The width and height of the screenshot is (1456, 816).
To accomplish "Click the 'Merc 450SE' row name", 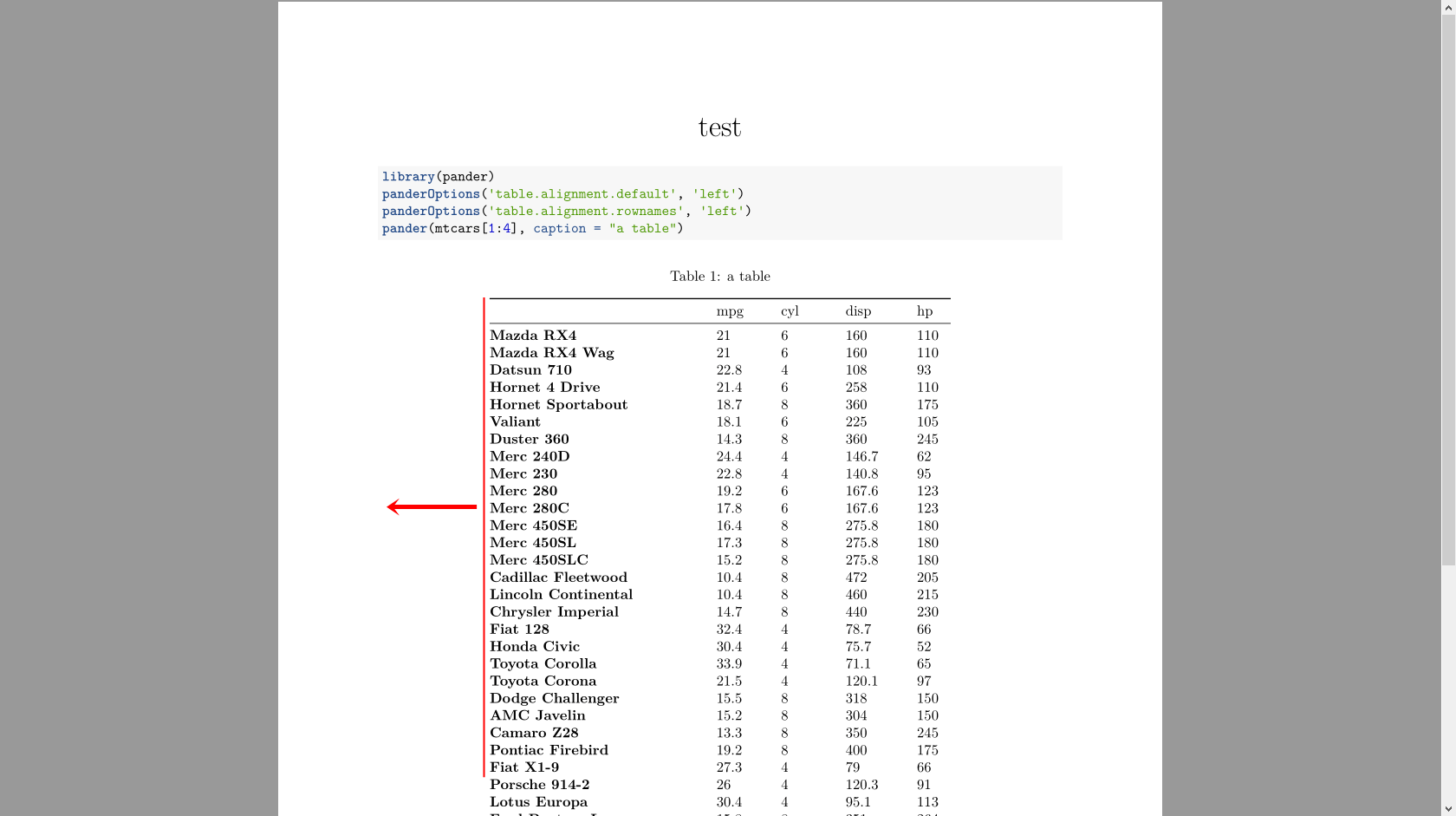I will click(x=533, y=526).
